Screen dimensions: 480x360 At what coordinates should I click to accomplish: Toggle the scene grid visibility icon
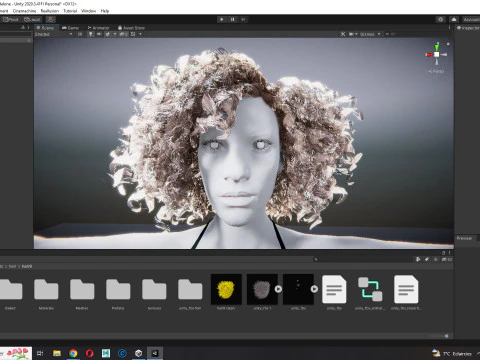point(133,34)
